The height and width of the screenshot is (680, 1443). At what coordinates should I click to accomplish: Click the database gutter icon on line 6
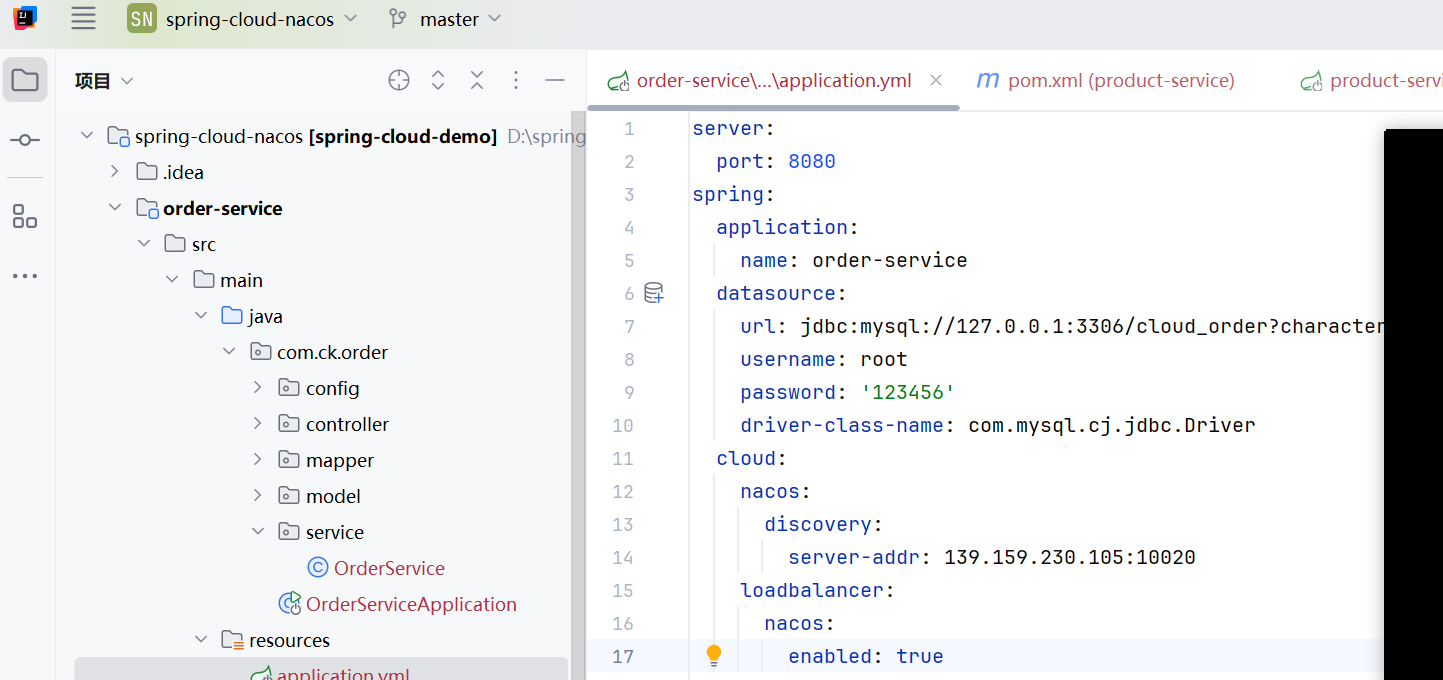(654, 293)
